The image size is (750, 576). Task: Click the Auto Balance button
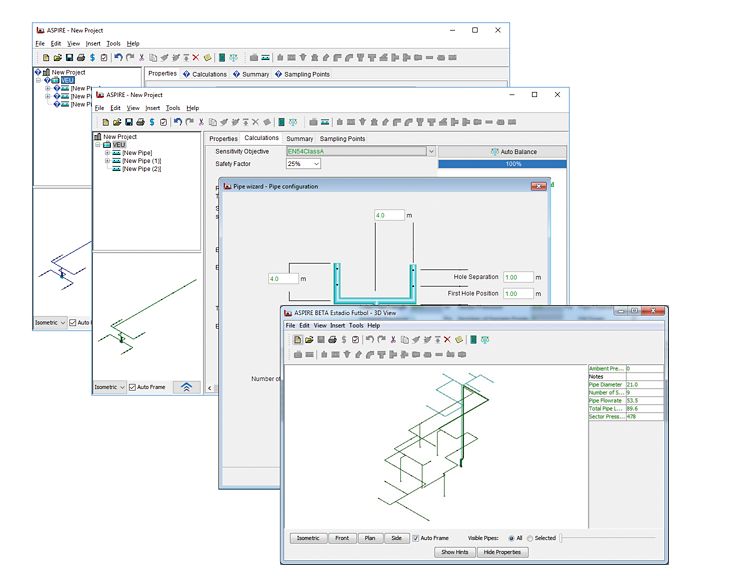(514, 151)
